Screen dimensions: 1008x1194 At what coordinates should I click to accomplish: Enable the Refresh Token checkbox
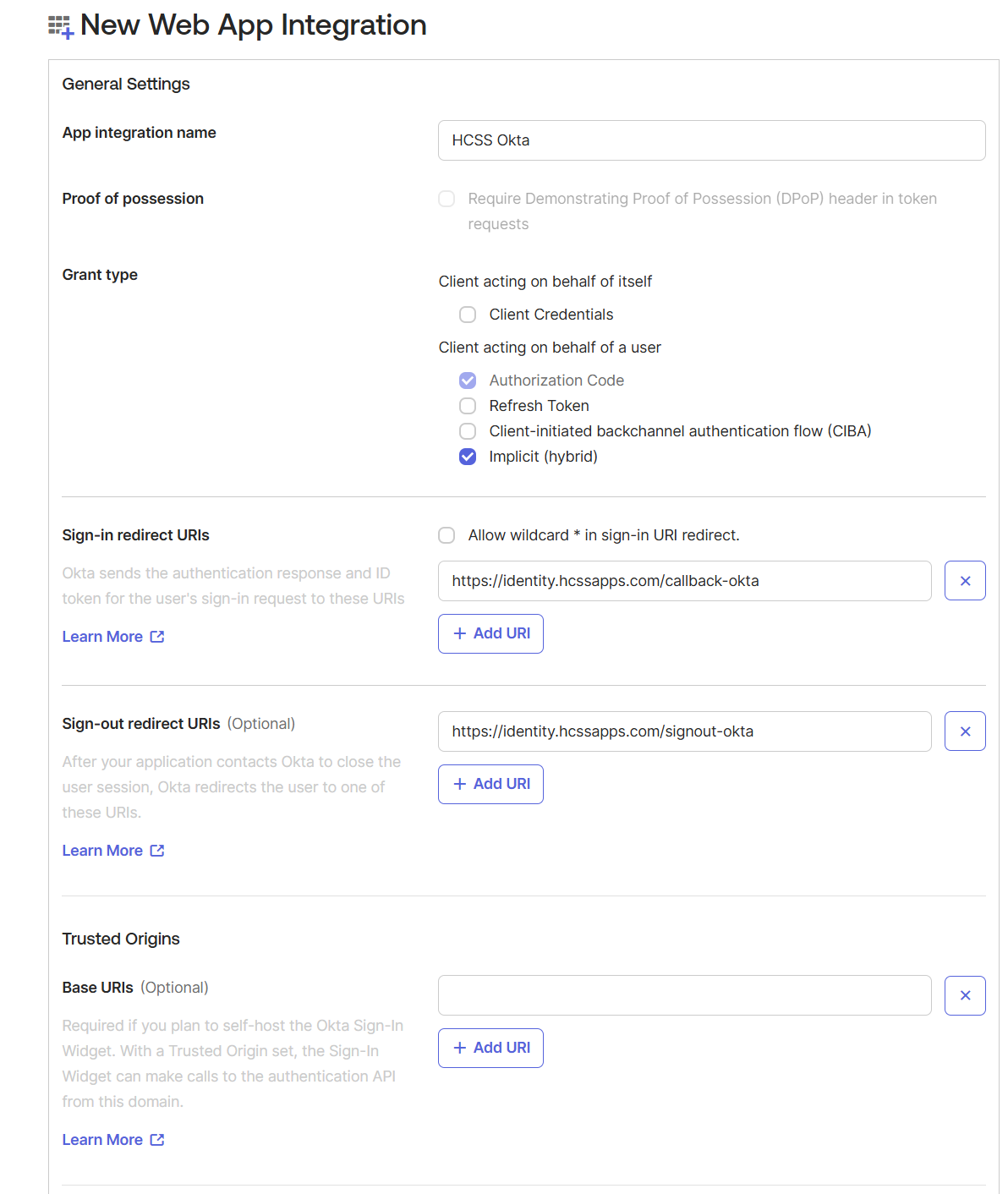pyautogui.click(x=468, y=406)
